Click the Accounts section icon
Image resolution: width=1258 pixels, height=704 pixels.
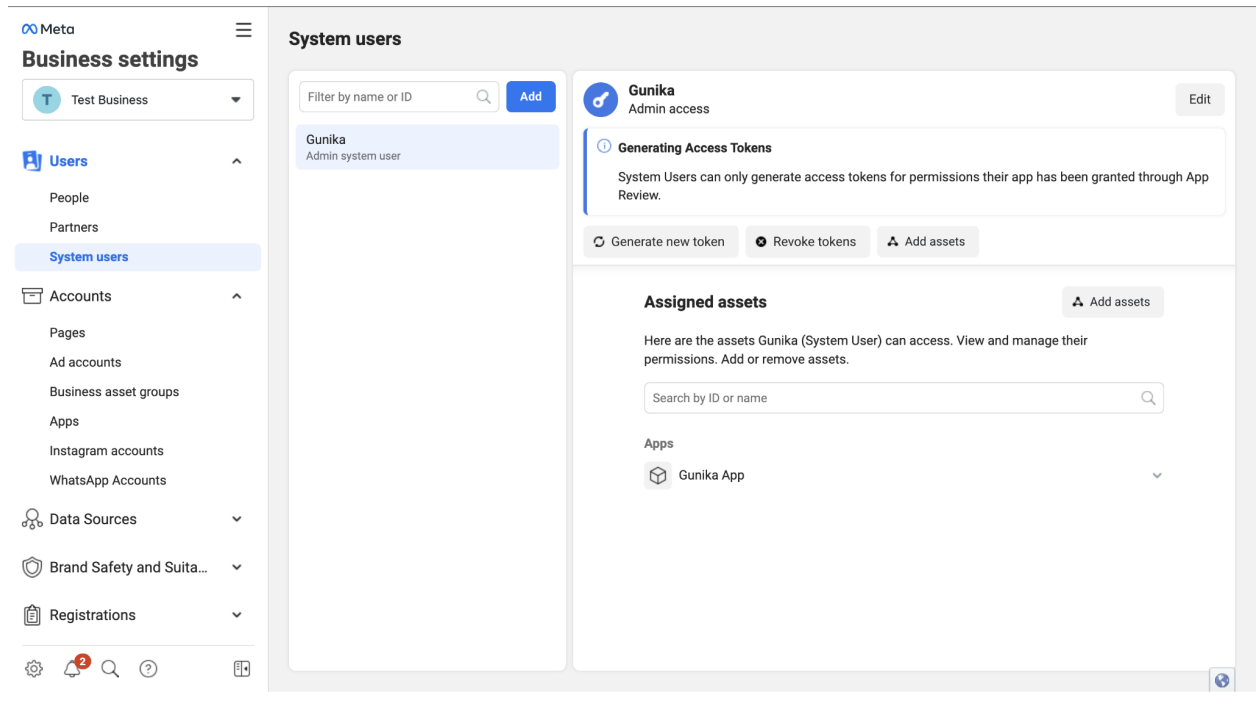click(31, 296)
